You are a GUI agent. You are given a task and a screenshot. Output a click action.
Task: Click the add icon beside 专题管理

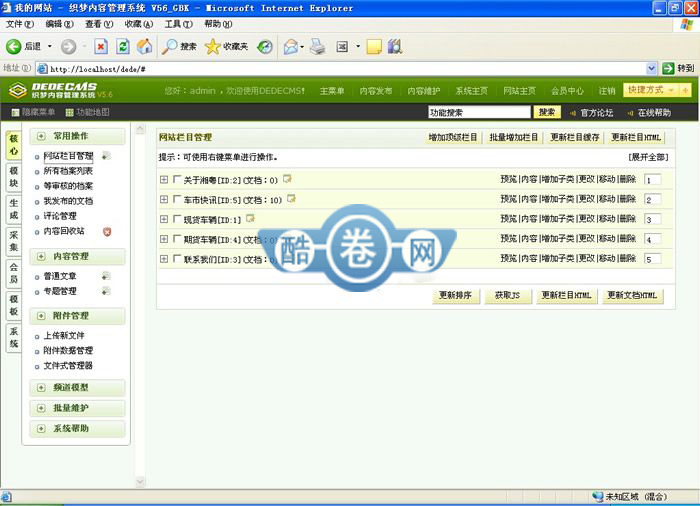tap(106, 291)
